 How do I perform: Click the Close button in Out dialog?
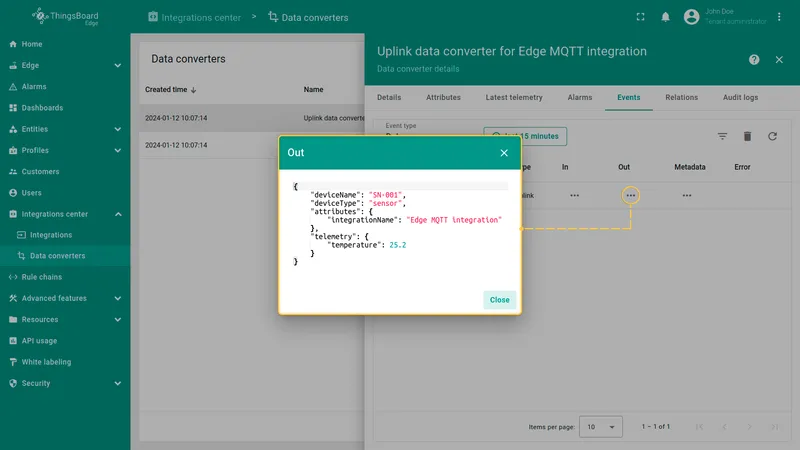499,300
